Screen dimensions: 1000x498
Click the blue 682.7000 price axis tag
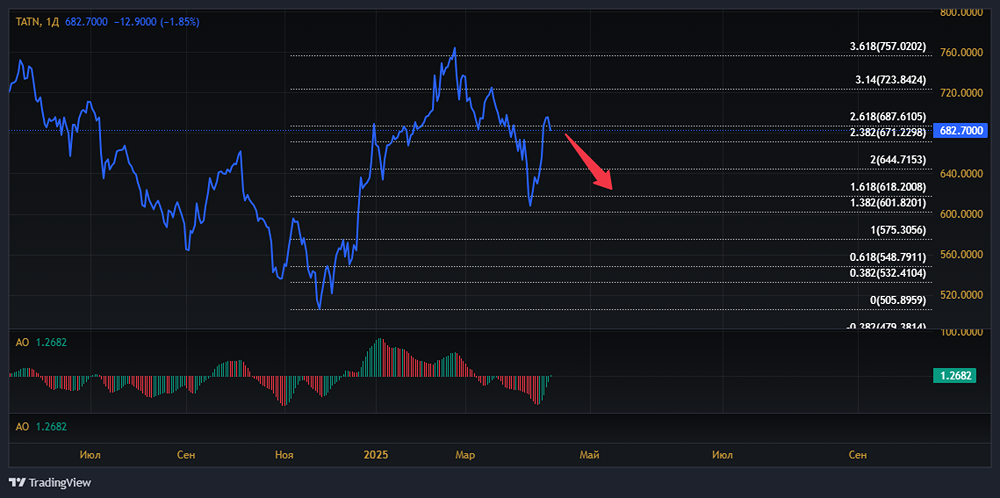coord(959,131)
